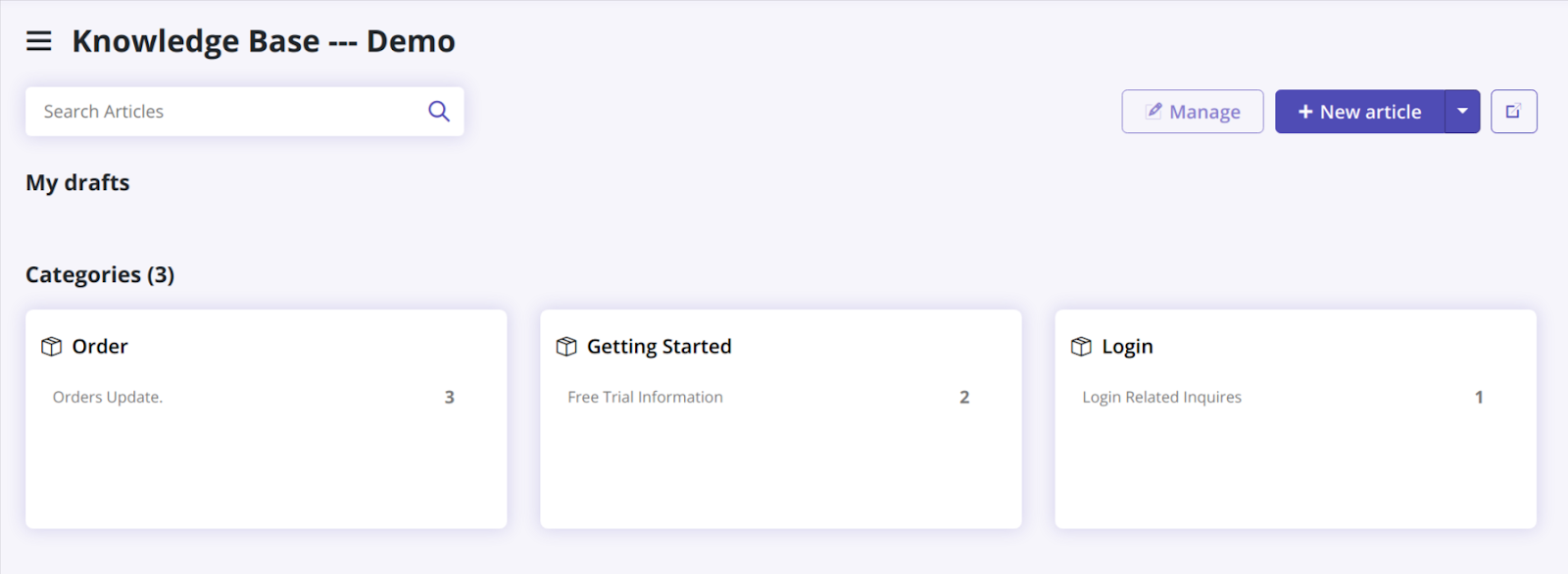The width and height of the screenshot is (1568, 574).
Task: Expand the New article dropdown arrow
Action: 1461,111
